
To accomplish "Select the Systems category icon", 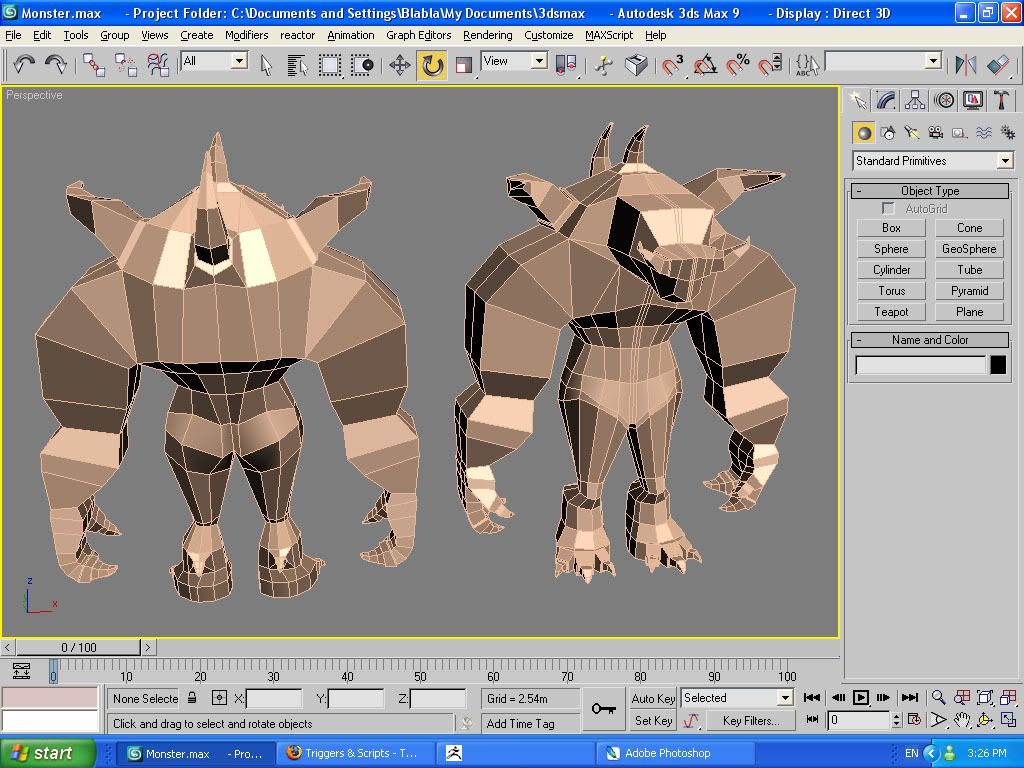I will (1007, 133).
